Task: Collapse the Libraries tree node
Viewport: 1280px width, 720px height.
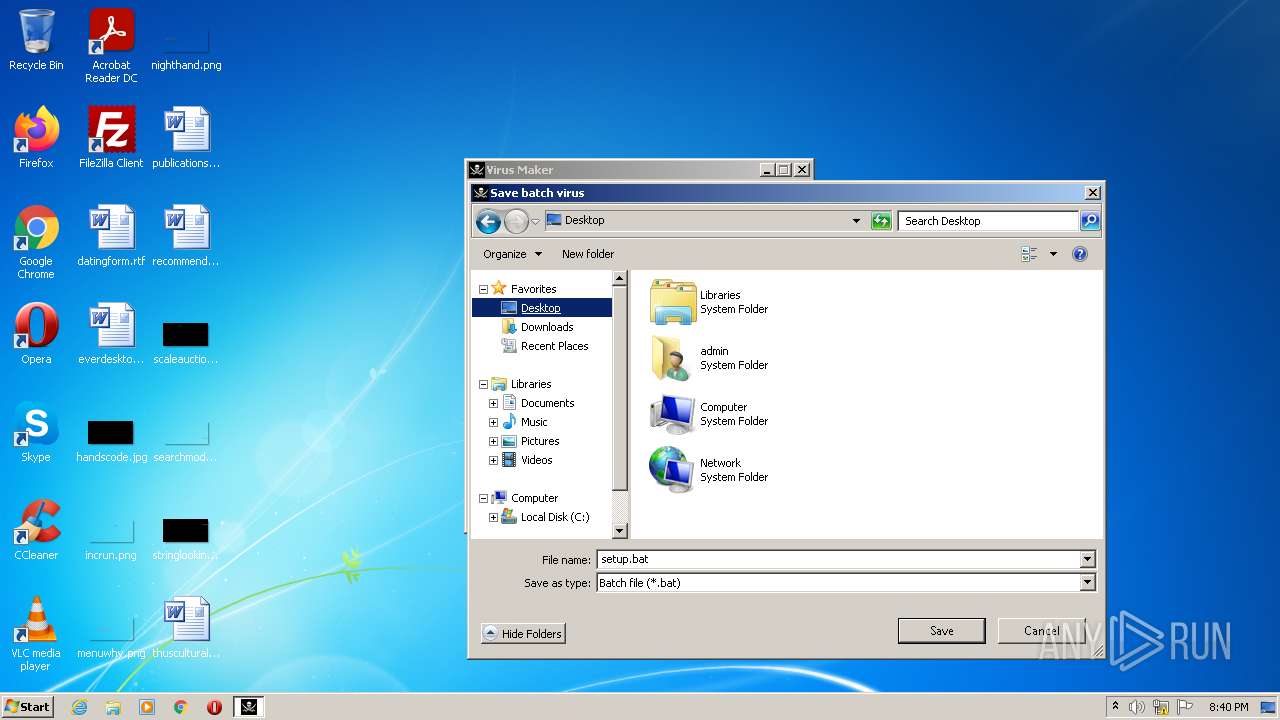Action: 483,384
